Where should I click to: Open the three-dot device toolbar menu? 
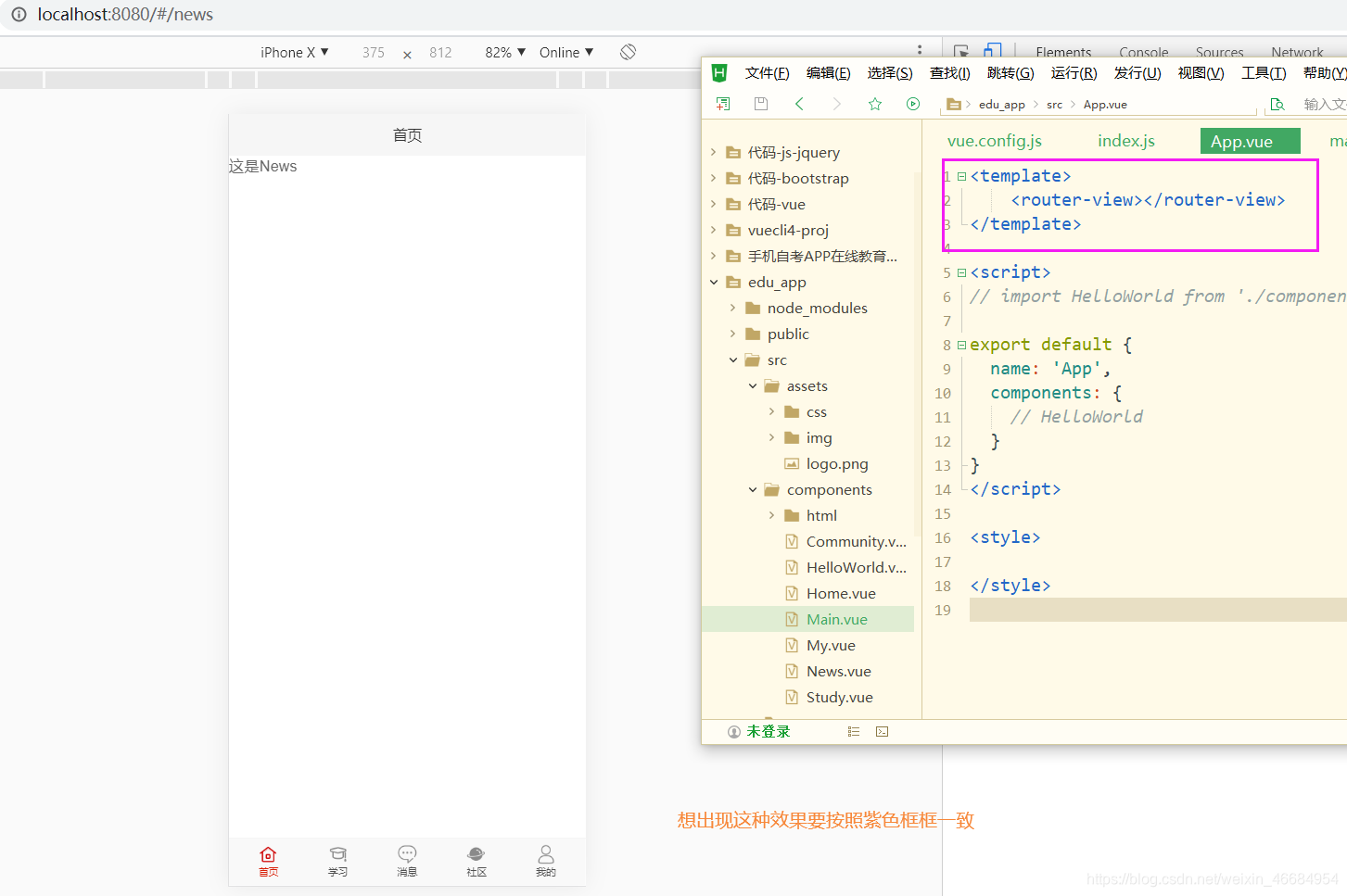click(x=920, y=50)
